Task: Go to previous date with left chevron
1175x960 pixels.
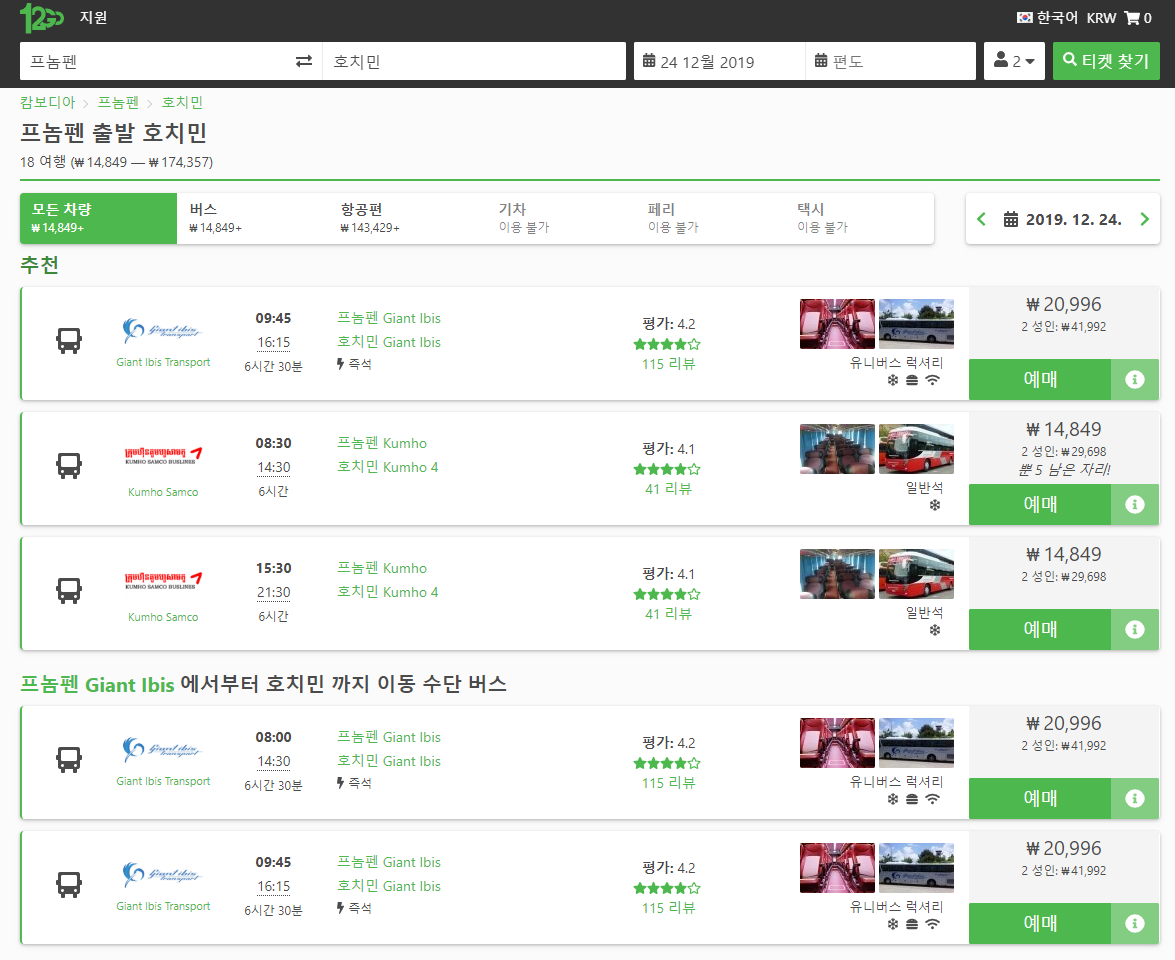Action: pyautogui.click(x=982, y=219)
